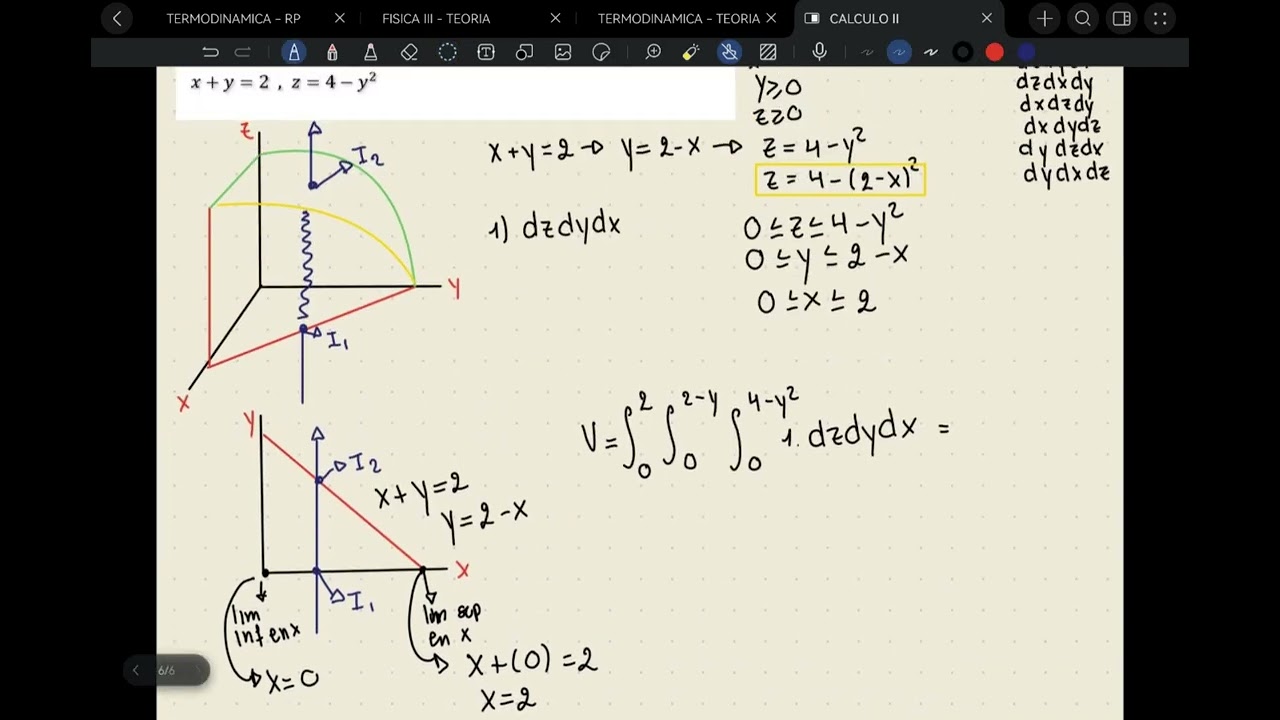Select the Laser pointer tool
Viewport: 1280px width, 720px height.
pyautogui.click(x=691, y=52)
